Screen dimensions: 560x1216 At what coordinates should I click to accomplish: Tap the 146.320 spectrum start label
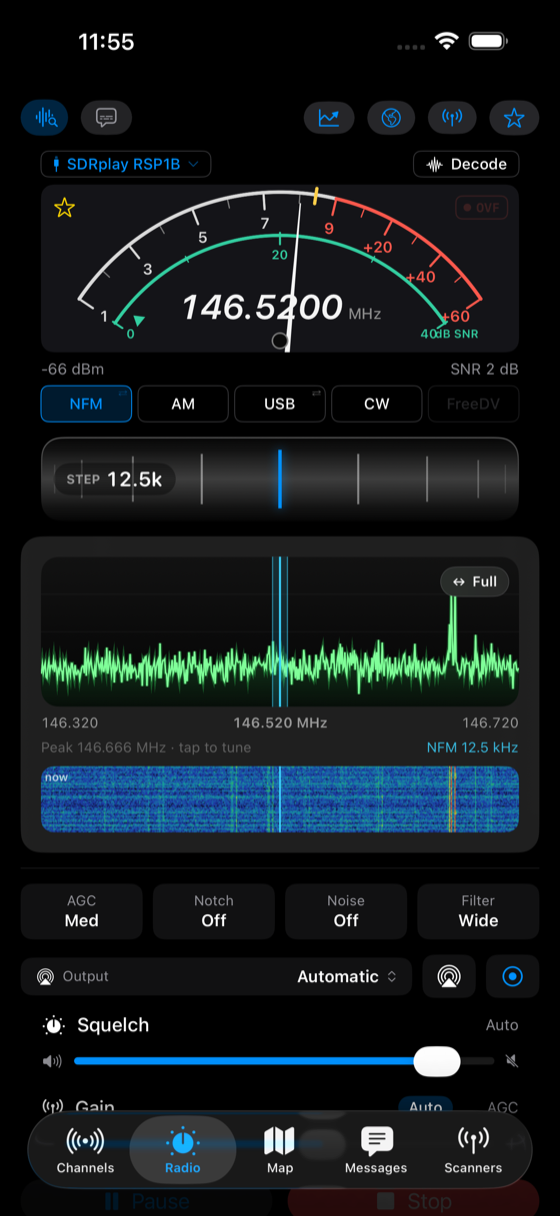pos(70,722)
